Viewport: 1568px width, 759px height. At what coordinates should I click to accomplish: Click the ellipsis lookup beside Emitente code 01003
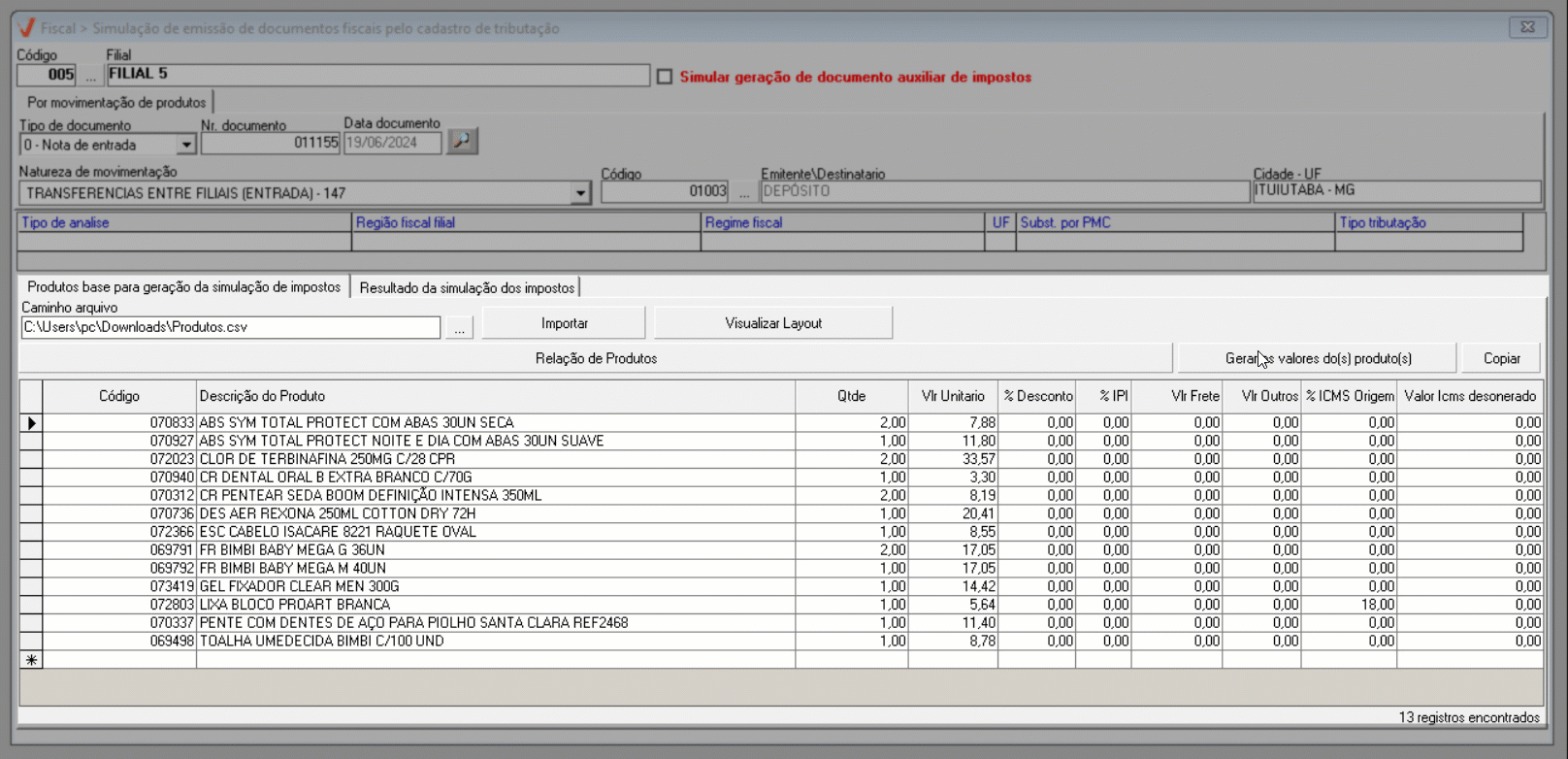click(744, 192)
